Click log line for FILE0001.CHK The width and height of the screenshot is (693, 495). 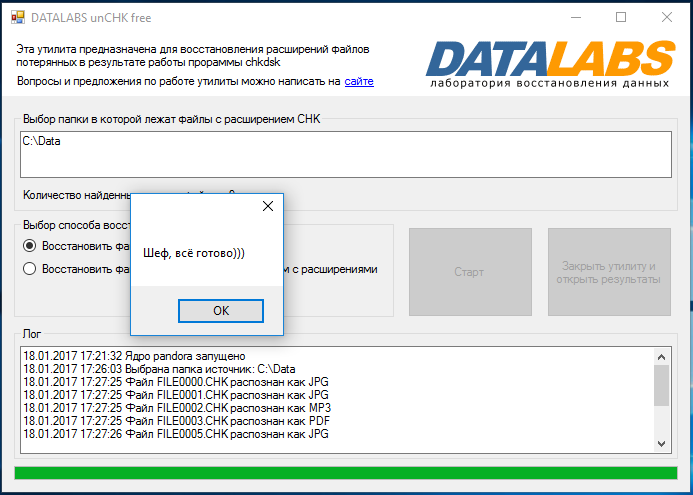[175, 395]
